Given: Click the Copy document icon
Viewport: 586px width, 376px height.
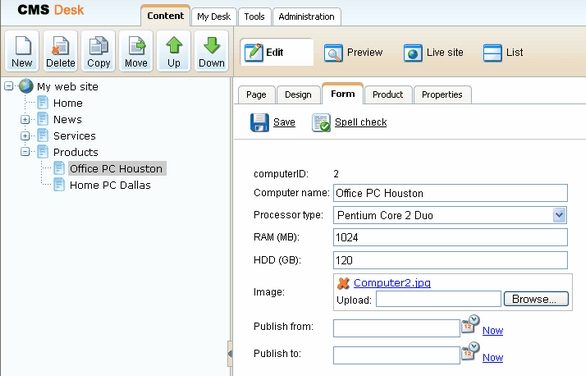Looking at the screenshot, I should tap(98, 46).
